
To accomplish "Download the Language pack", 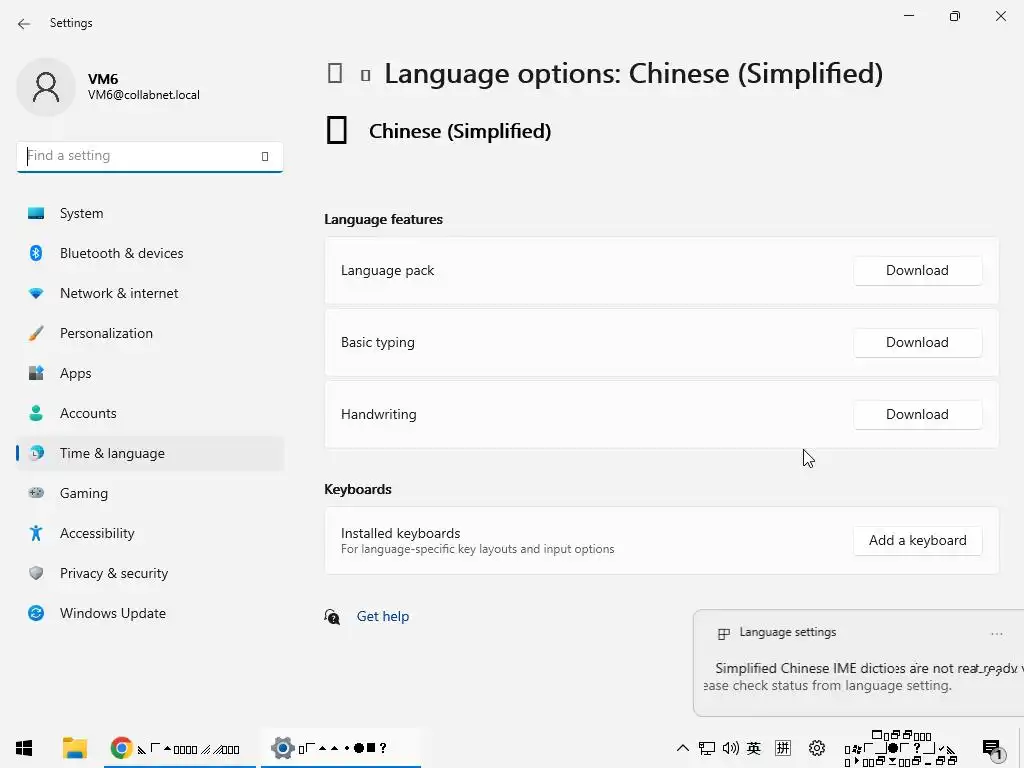I will [x=917, y=270].
